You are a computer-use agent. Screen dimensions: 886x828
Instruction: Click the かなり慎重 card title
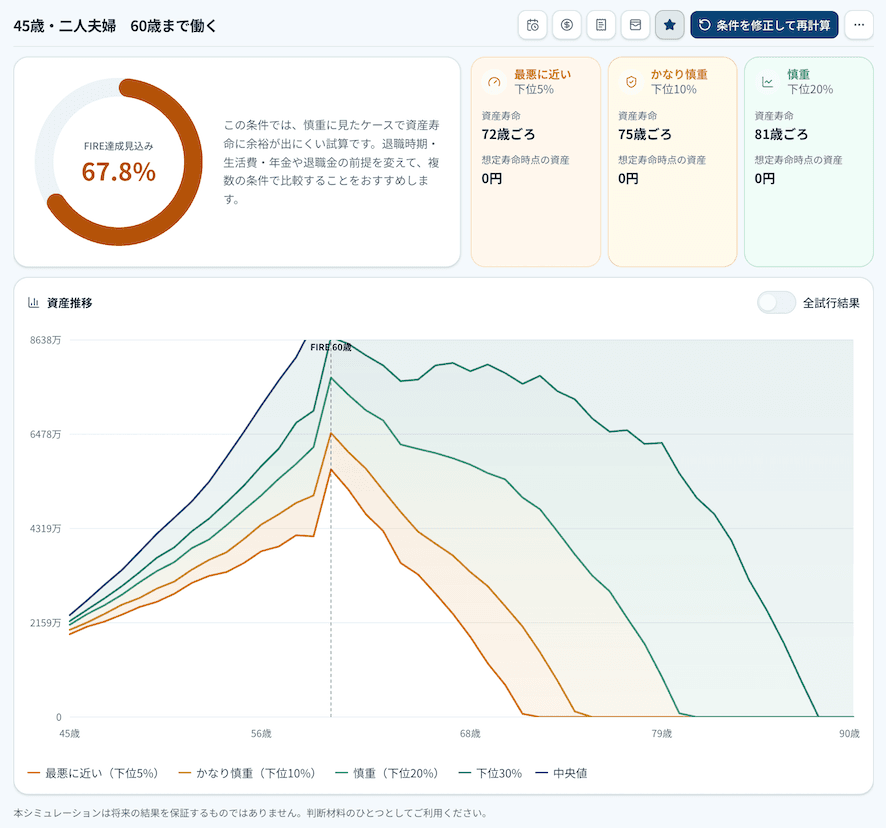pyautogui.click(x=679, y=74)
